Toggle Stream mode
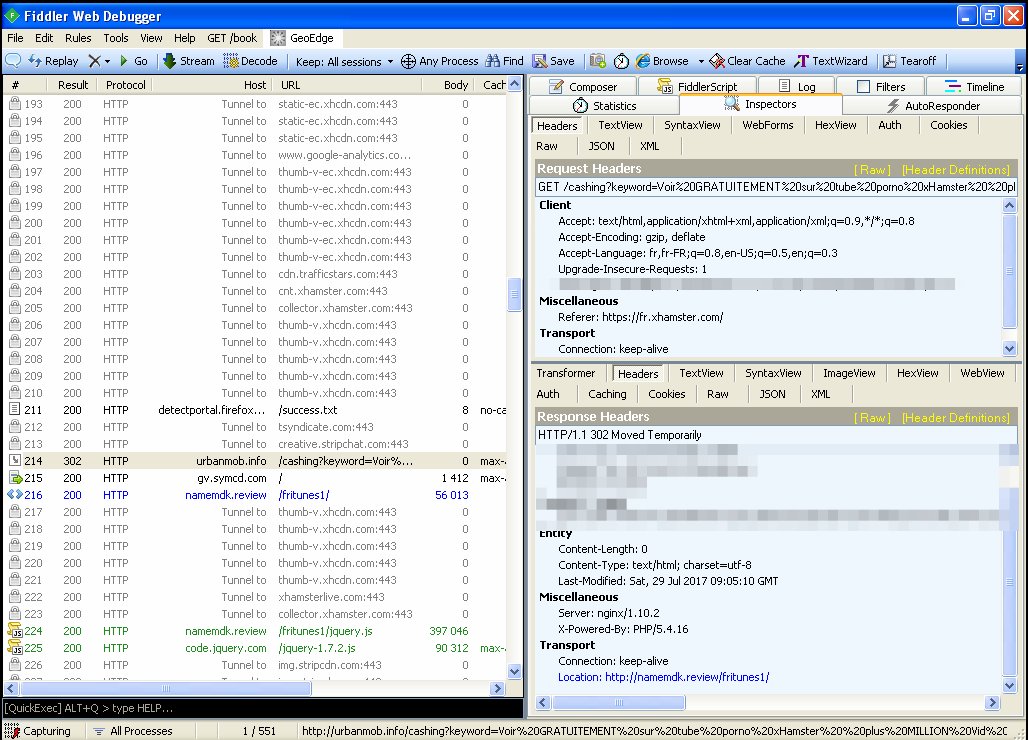The width and height of the screenshot is (1028, 740). click(189, 61)
